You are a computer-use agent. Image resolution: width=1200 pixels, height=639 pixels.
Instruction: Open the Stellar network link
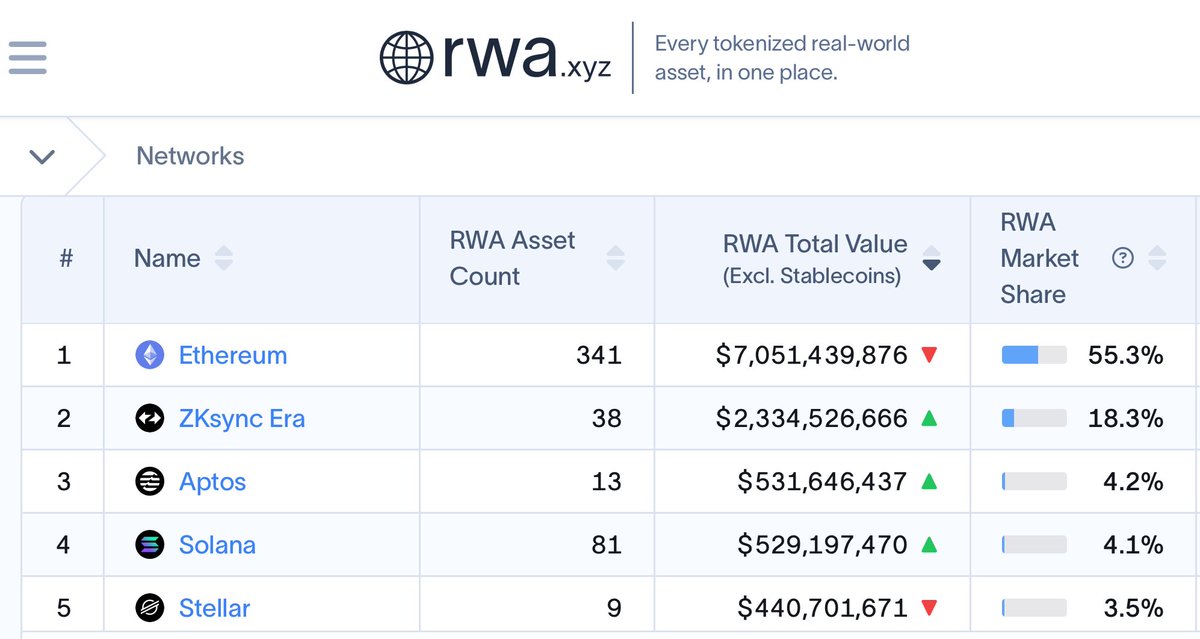[x=214, y=608]
